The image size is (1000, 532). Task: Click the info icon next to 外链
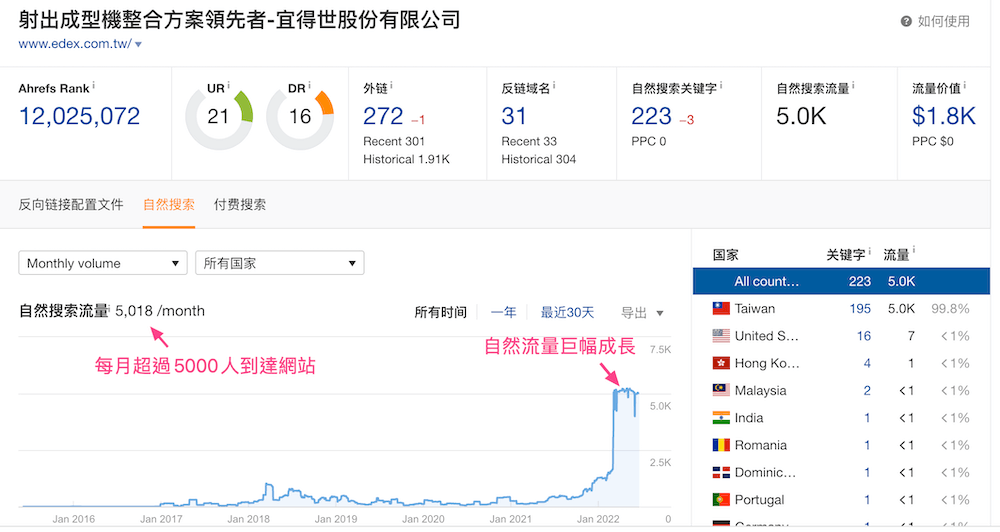[392, 85]
